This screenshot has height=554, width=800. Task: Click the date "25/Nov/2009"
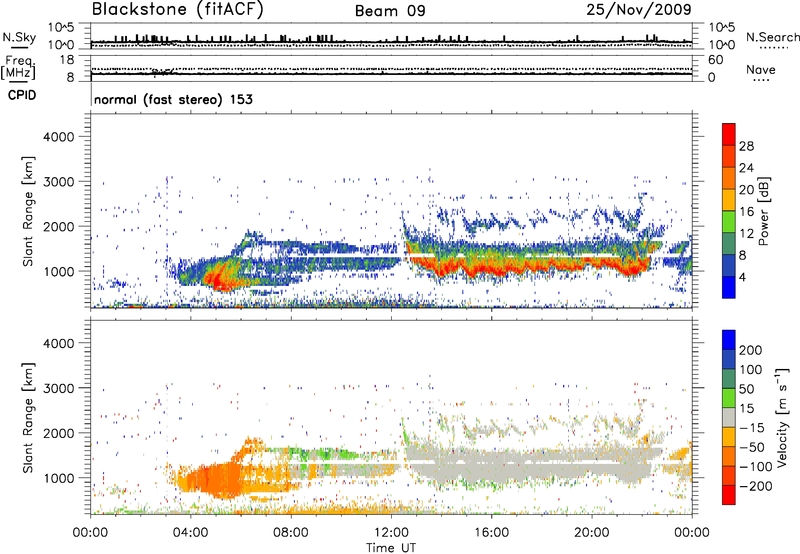639,9
